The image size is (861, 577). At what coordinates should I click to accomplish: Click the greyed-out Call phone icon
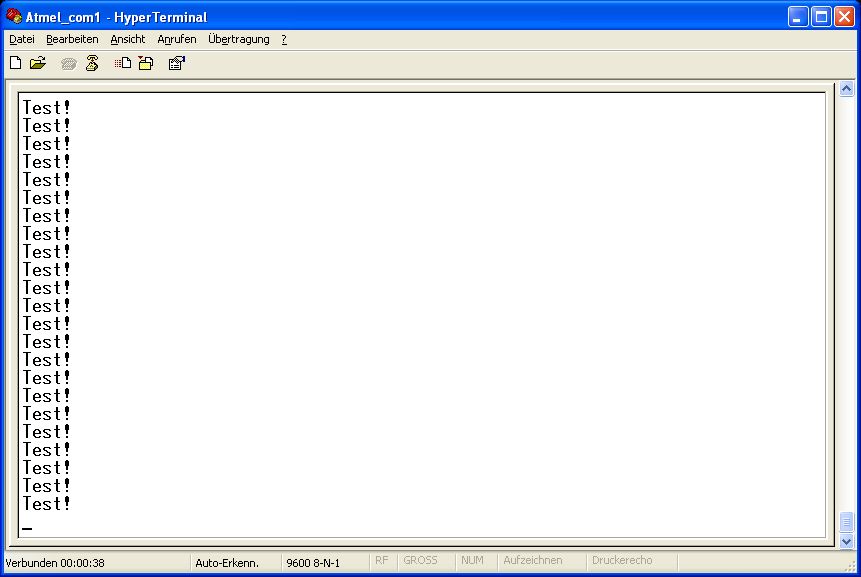69,64
